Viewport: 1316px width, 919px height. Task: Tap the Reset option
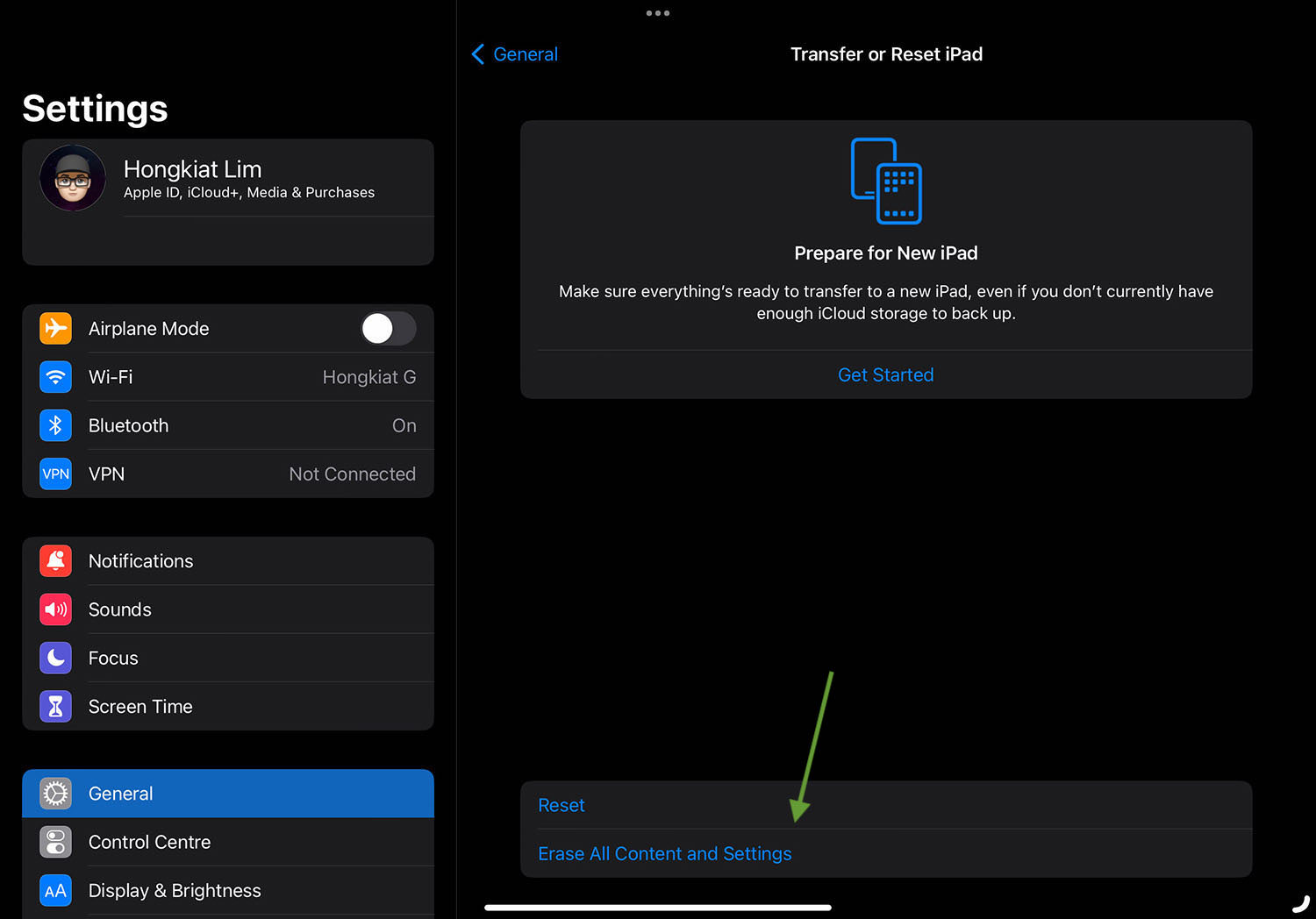click(886, 805)
